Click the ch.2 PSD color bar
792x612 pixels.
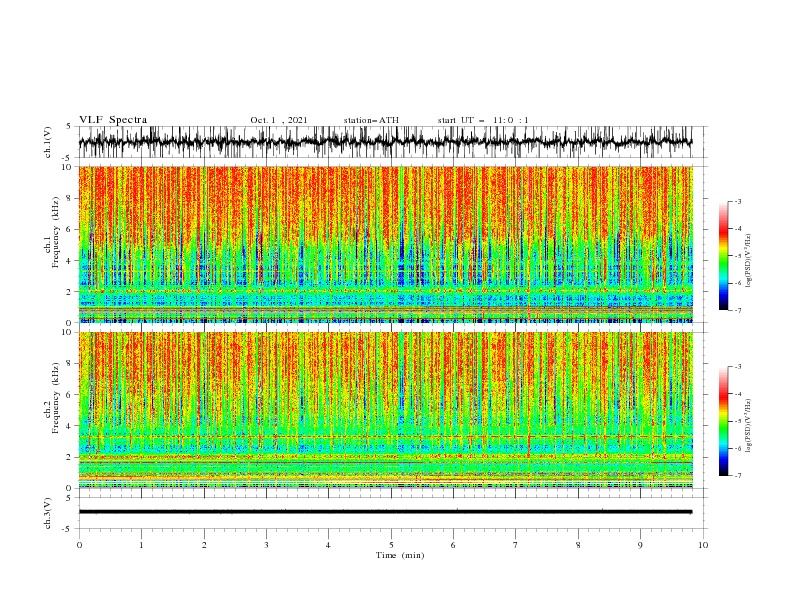tap(723, 421)
